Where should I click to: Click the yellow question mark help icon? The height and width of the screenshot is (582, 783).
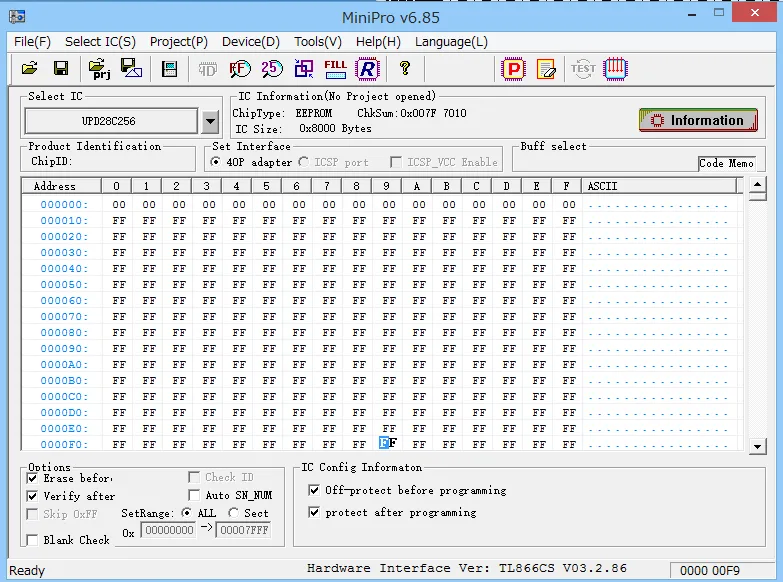405,68
